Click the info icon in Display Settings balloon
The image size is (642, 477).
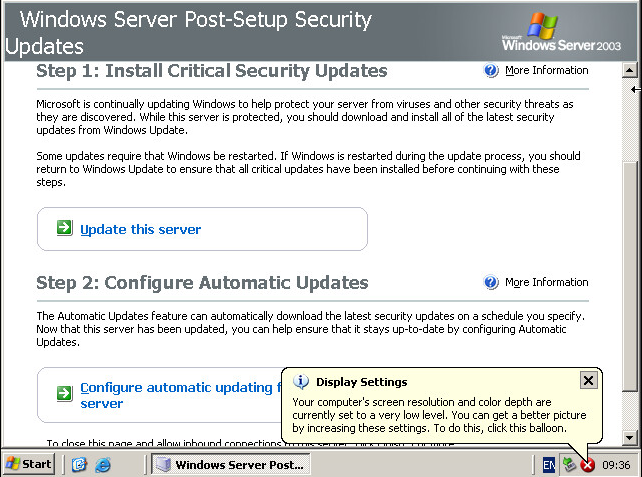(301, 382)
